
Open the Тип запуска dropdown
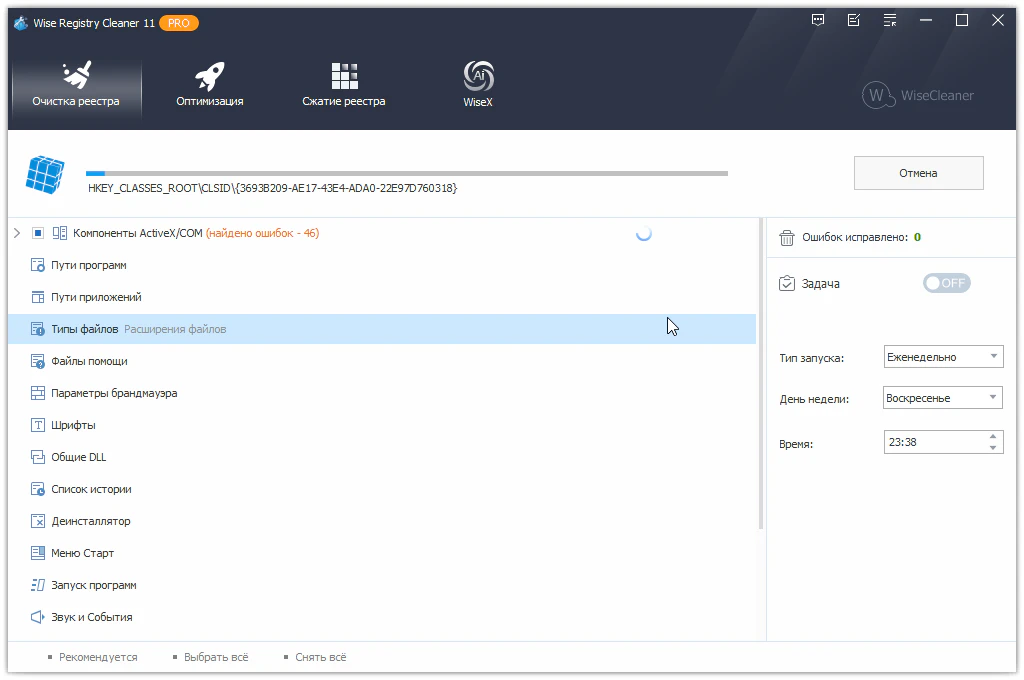[943, 357]
